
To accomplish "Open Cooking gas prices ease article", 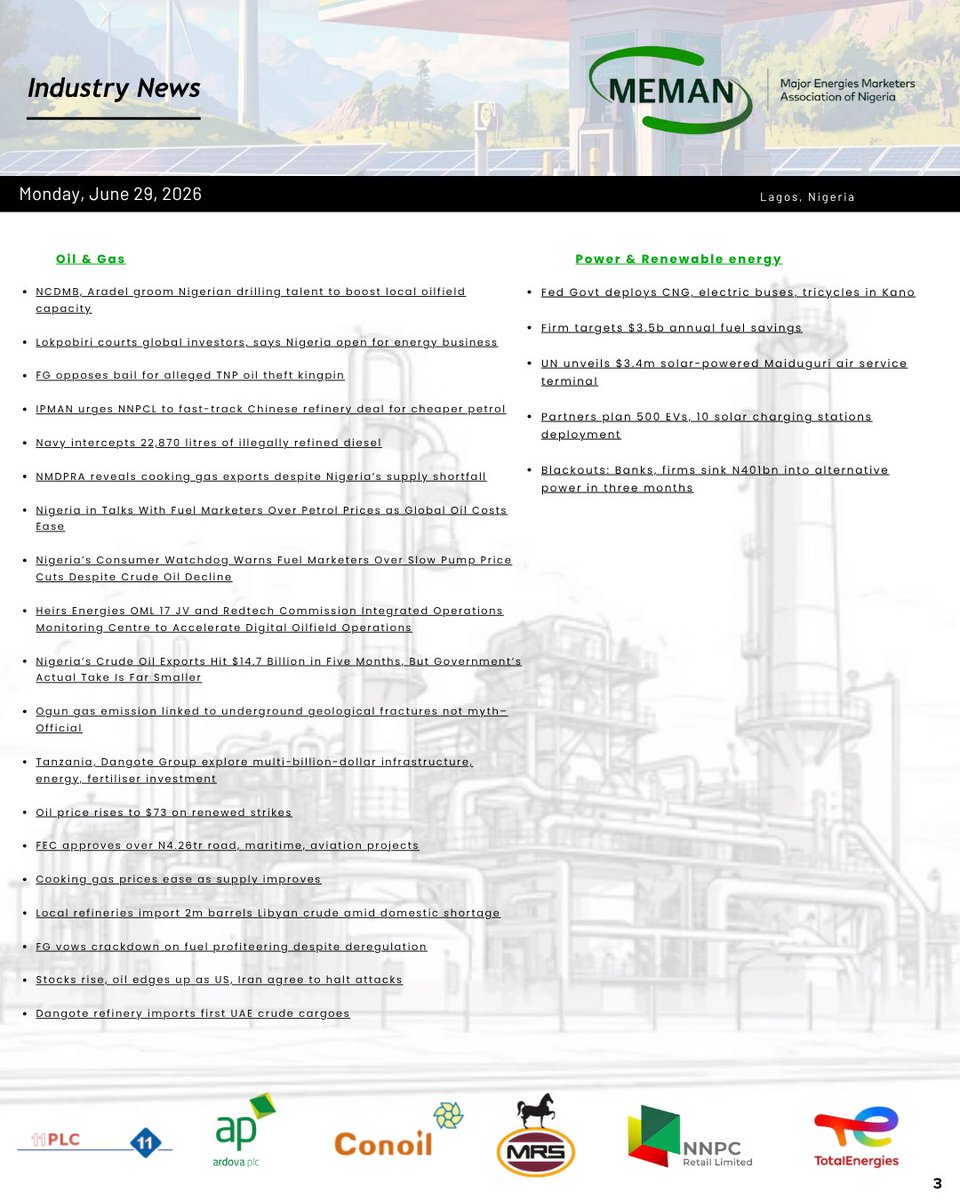I will [178, 879].
